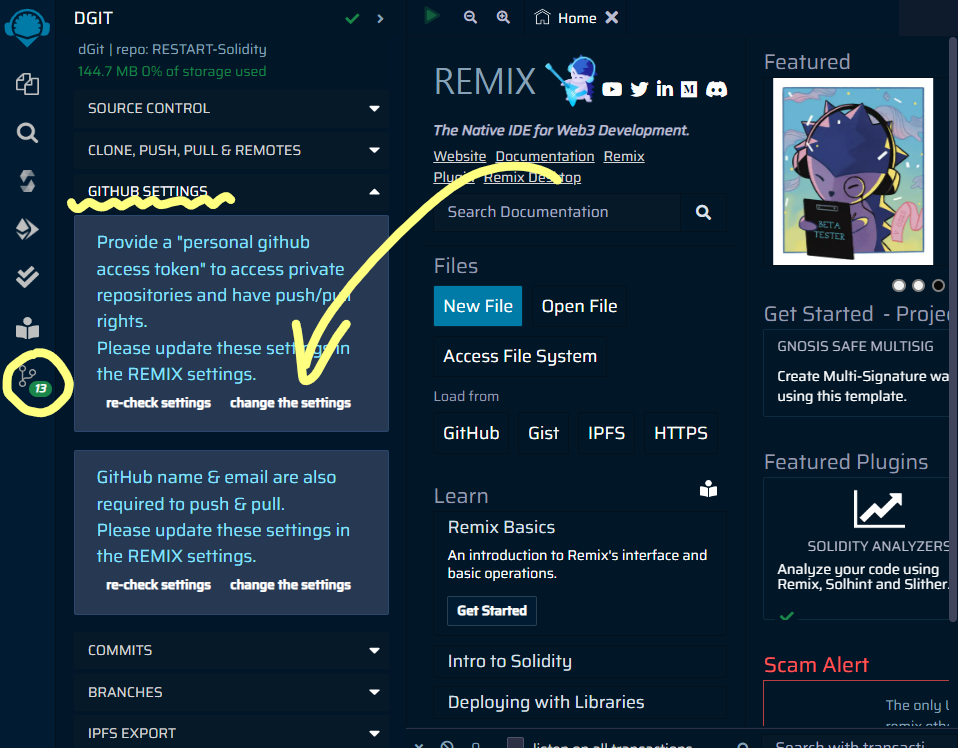Open the Remix LinkedIn icon
958x748 pixels.
[664, 89]
